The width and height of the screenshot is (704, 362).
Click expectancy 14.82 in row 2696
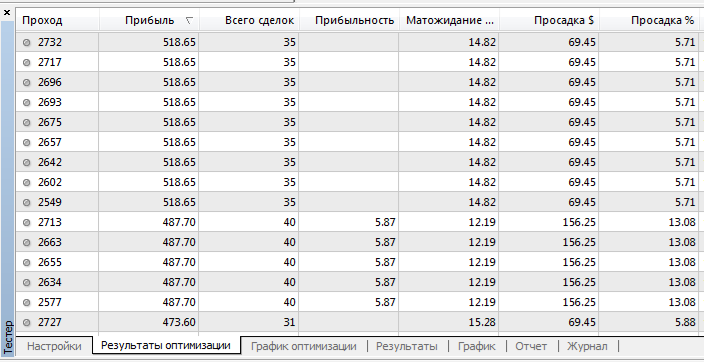pyautogui.click(x=482, y=82)
